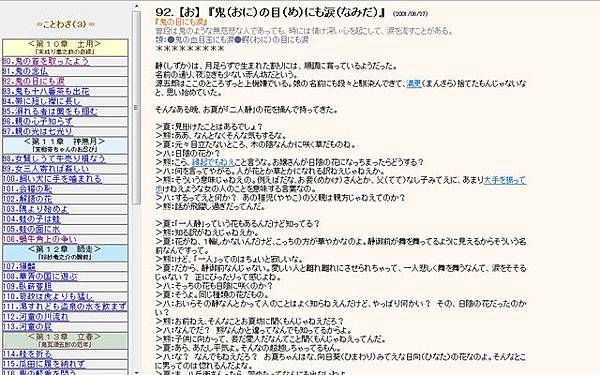The height and width of the screenshot is (375, 600).
Task: Click the 第13章 立春 chapter header
Action: (x=65, y=340)
